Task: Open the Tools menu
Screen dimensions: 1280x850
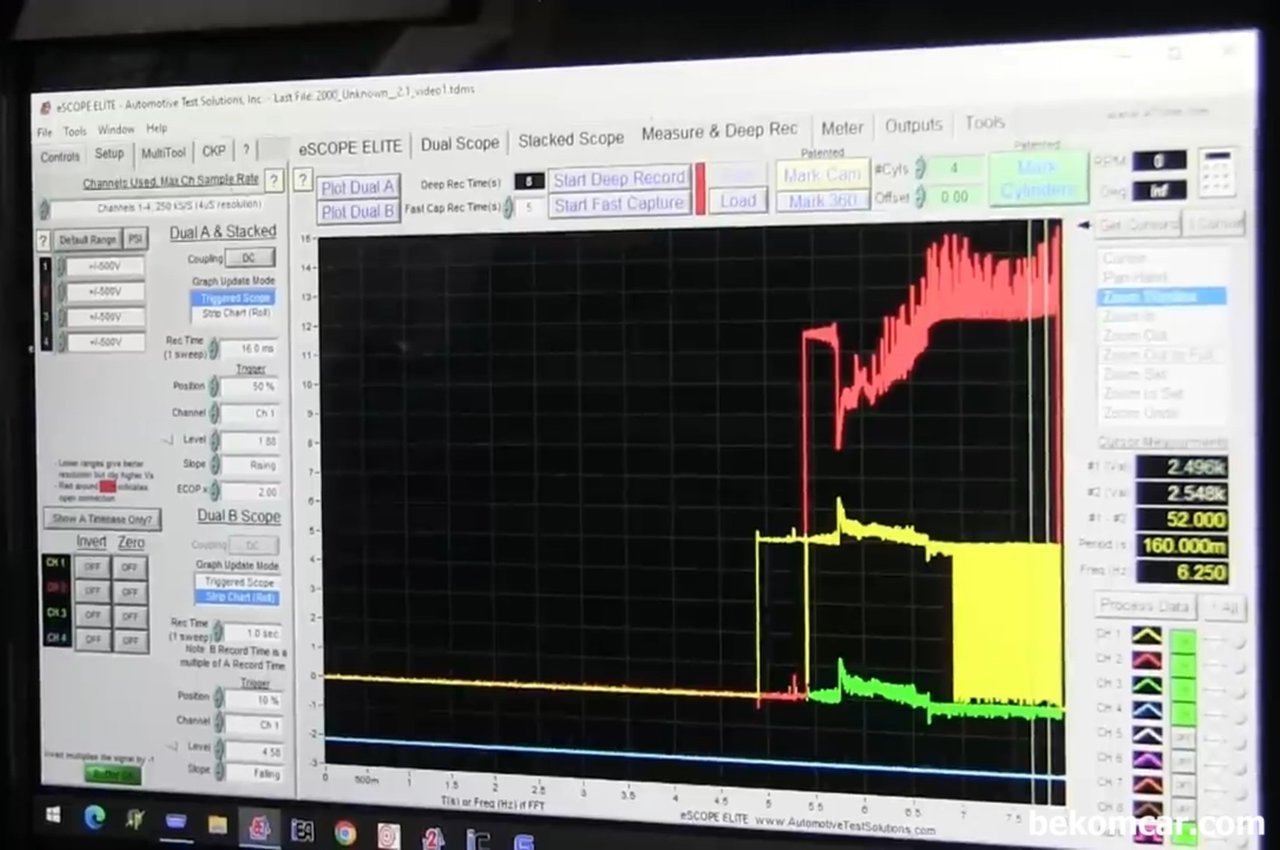Action: 75,131
